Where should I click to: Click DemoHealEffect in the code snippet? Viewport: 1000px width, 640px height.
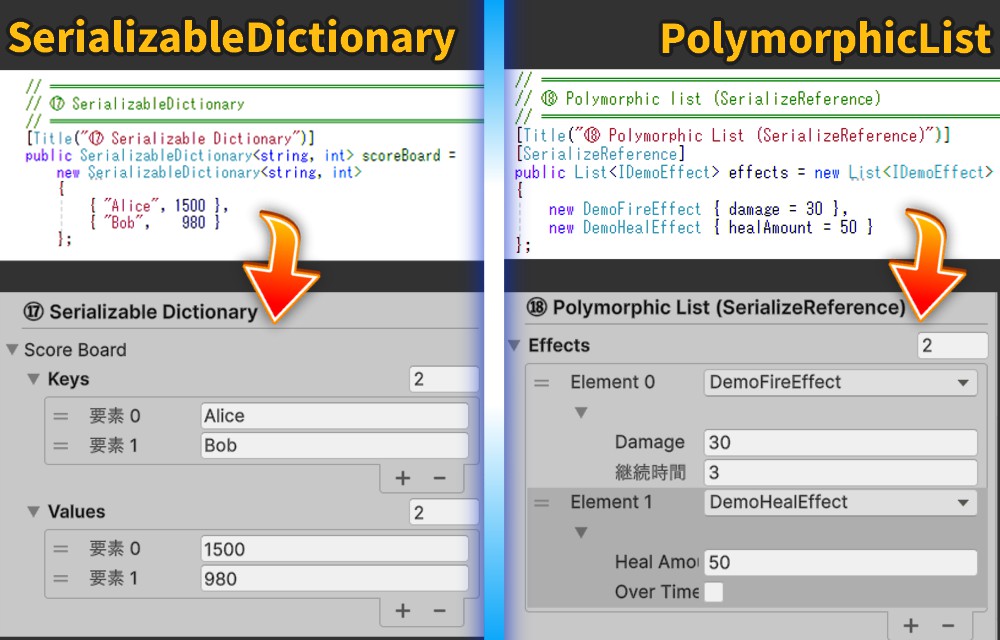pyautogui.click(x=642, y=228)
